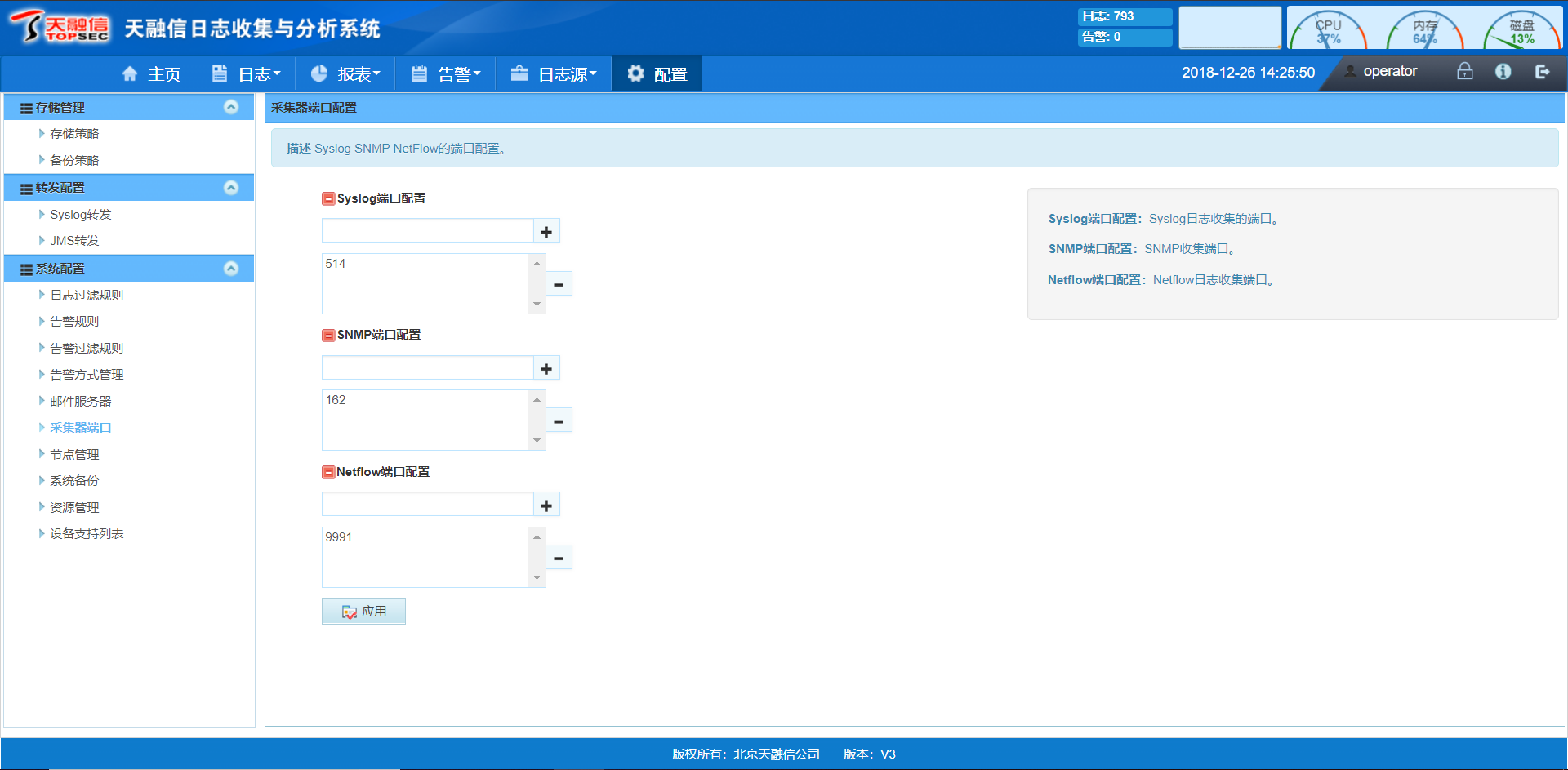Click the CPU usage gauge
This screenshot has height=770, width=1568.
pos(1328,30)
